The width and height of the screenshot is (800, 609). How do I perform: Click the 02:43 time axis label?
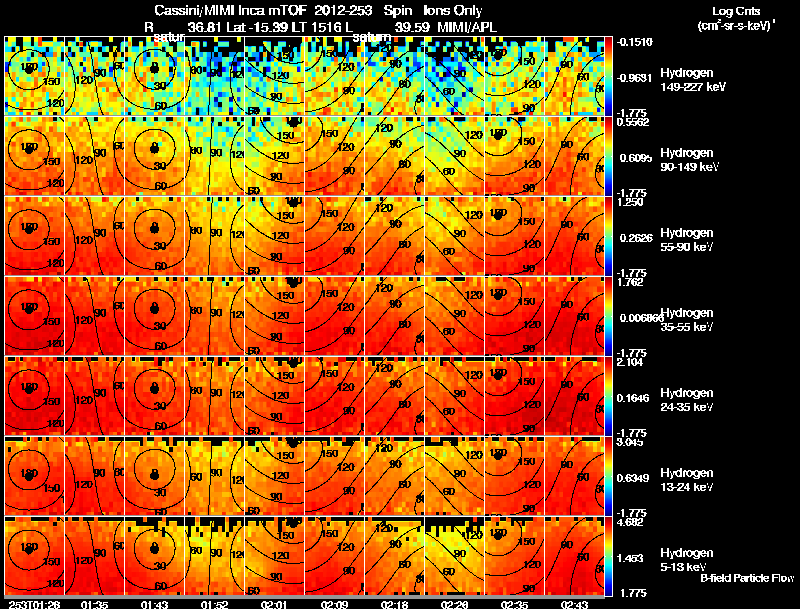click(574, 605)
